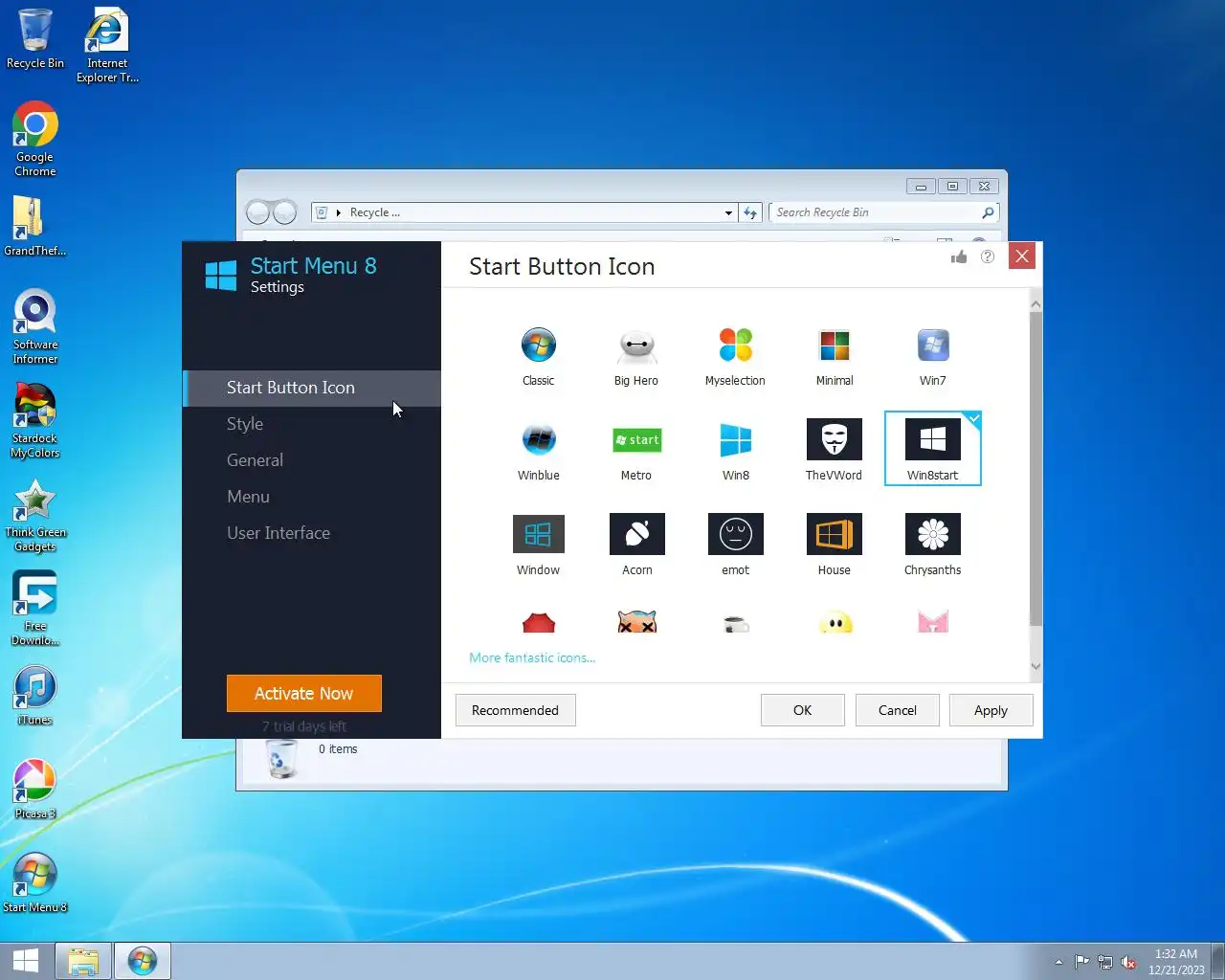Click the Cancel button
1225x980 pixels.
point(897,710)
